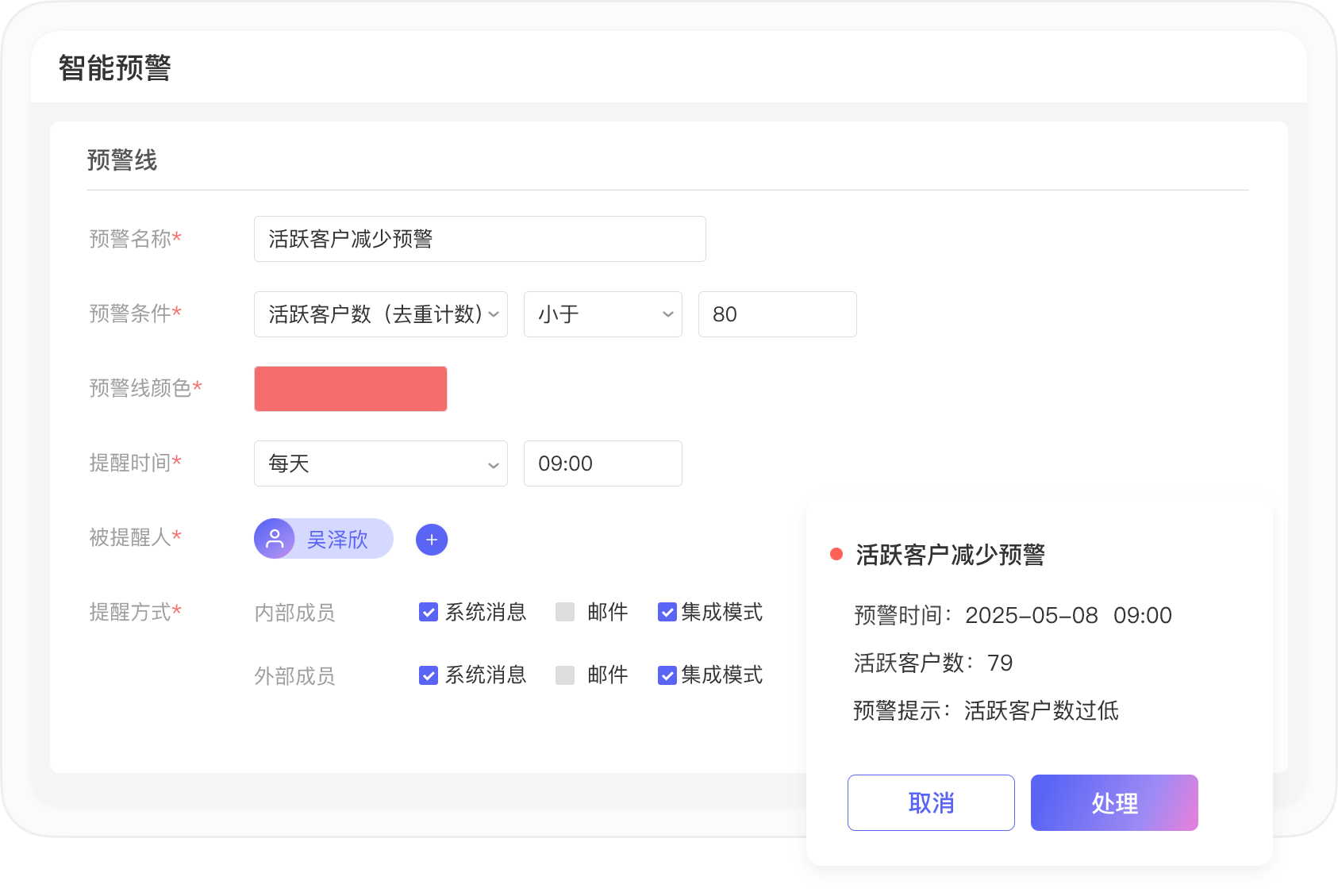Click the threshold value field showing 80

[x=778, y=314]
